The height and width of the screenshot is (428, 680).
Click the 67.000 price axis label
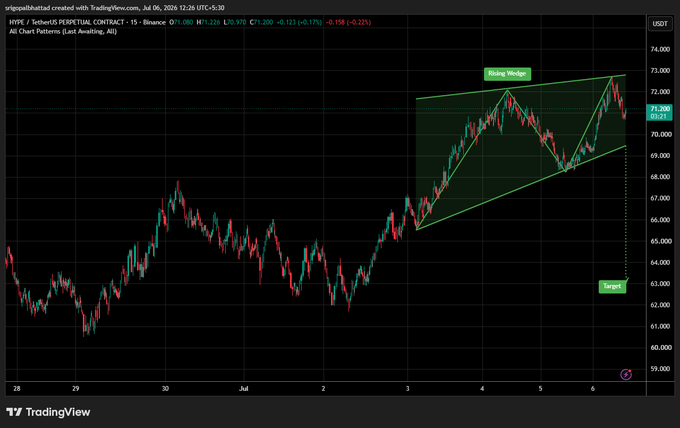click(x=660, y=198)
